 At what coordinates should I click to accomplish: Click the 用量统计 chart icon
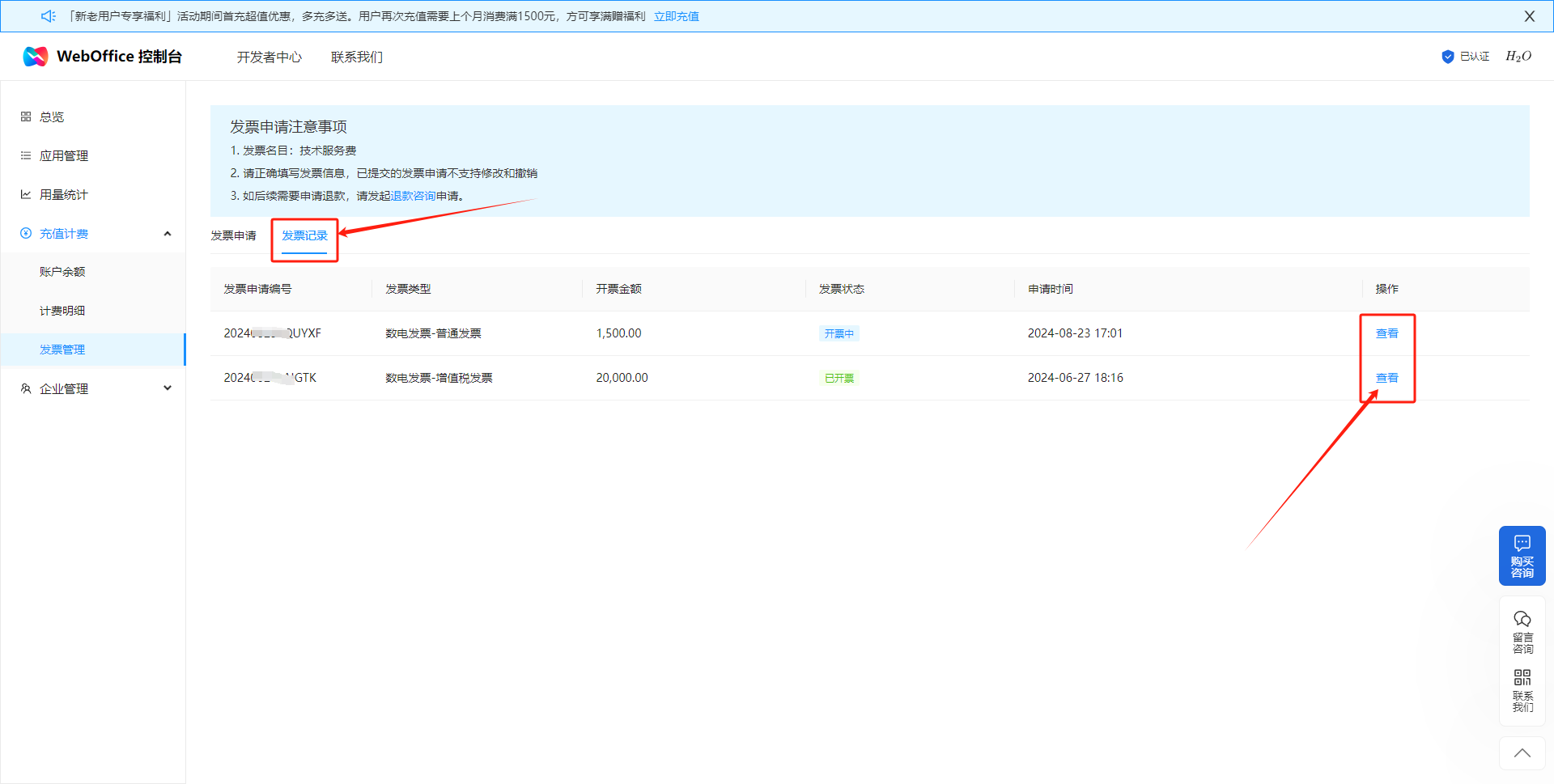[26, 194]
